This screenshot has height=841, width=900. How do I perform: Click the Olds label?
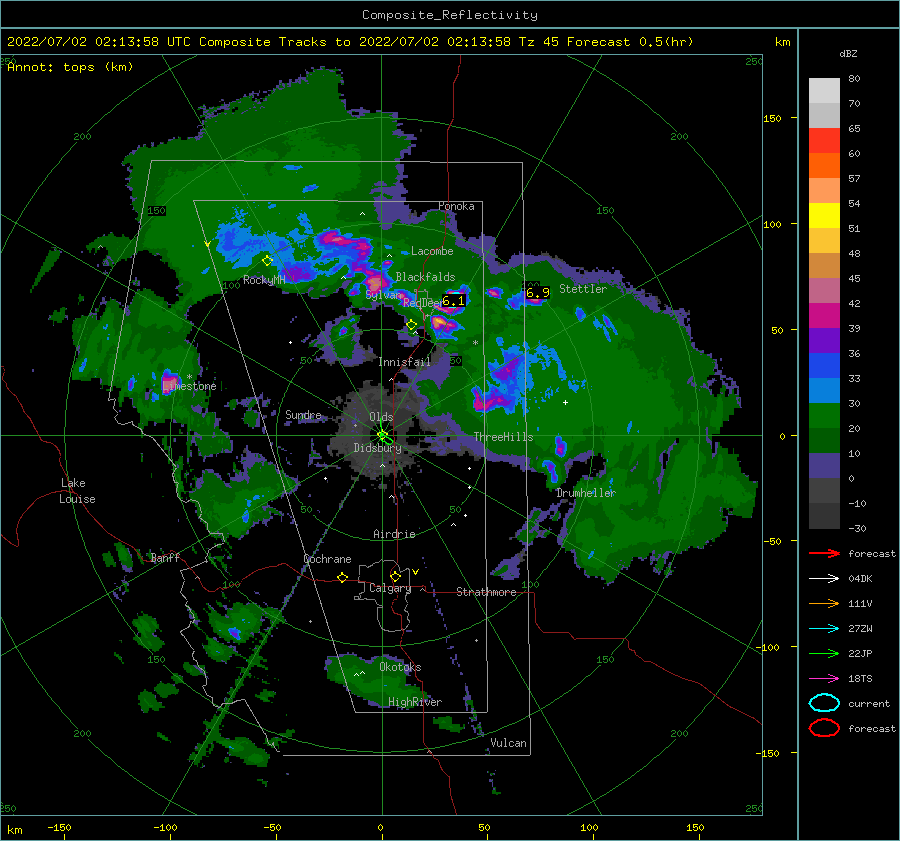pos(381,417)
